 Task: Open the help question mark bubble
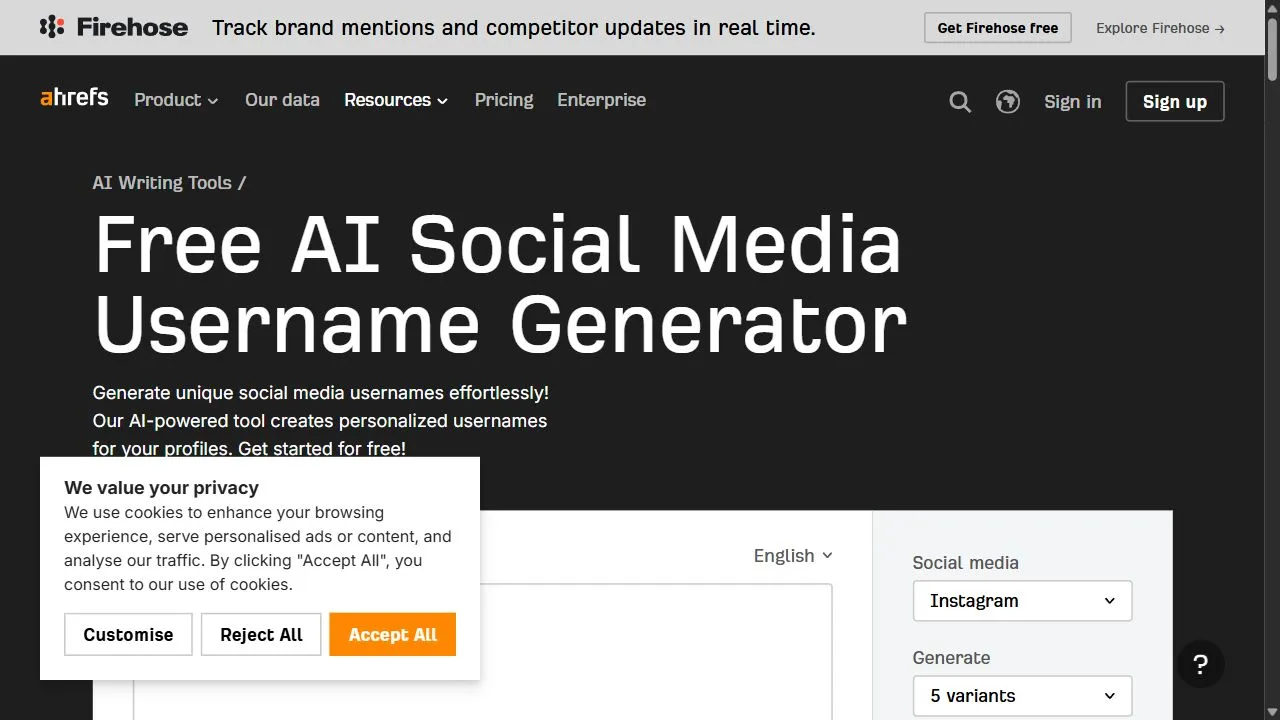[1201, 665]
